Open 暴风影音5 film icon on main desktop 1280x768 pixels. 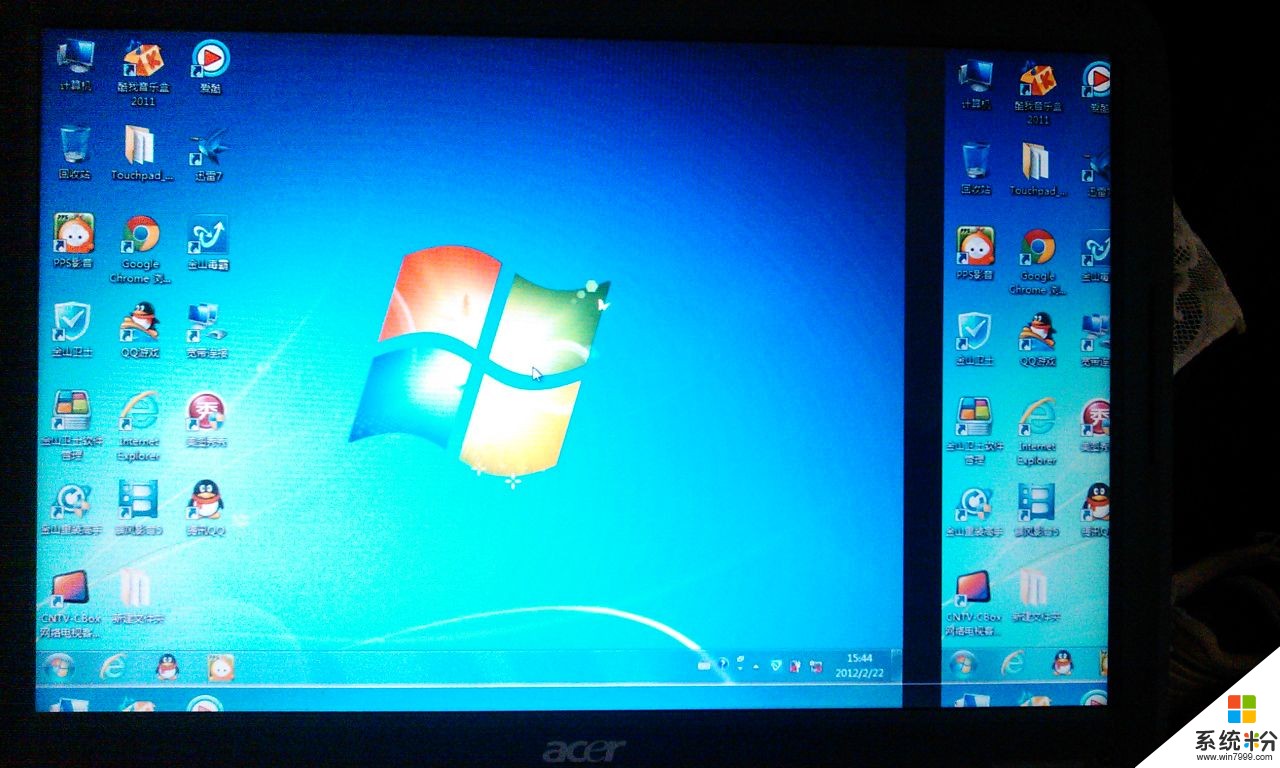click(138, 509)
